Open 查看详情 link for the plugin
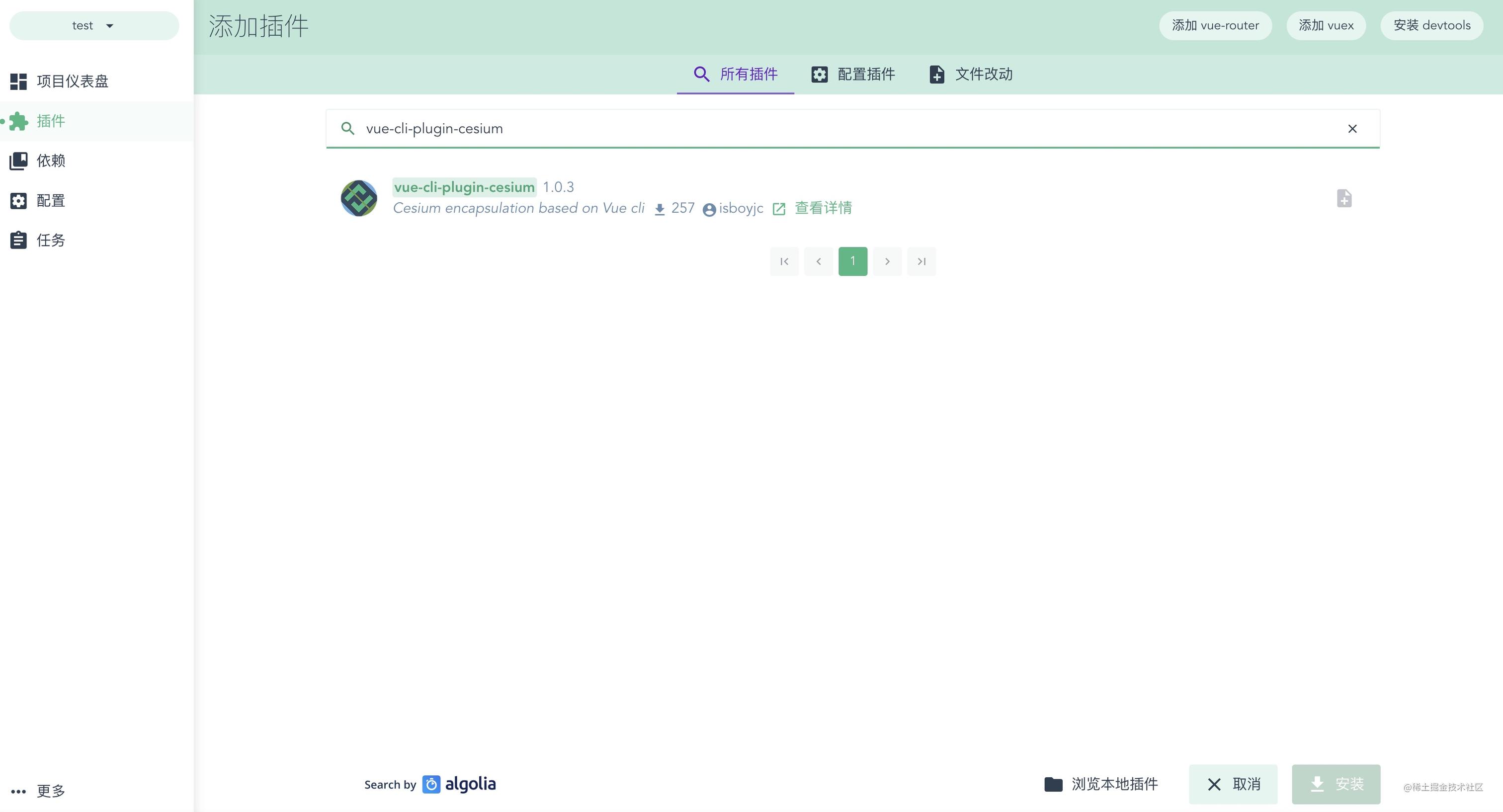This screenshot has height=812, width=1503. (823, 208)
